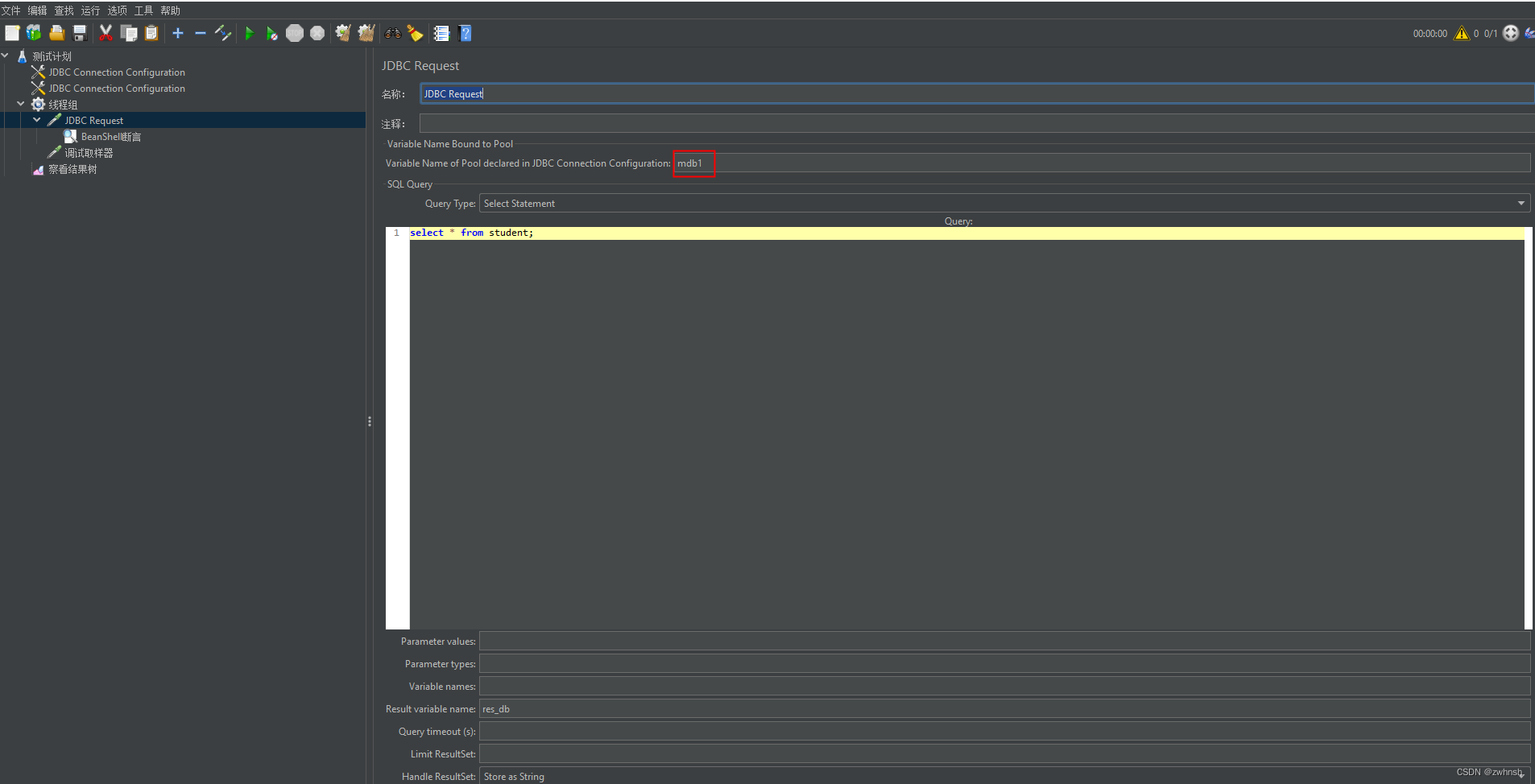Click the Variable names field
Viewport: 1535px width, 784px height.
[1004, 686]
